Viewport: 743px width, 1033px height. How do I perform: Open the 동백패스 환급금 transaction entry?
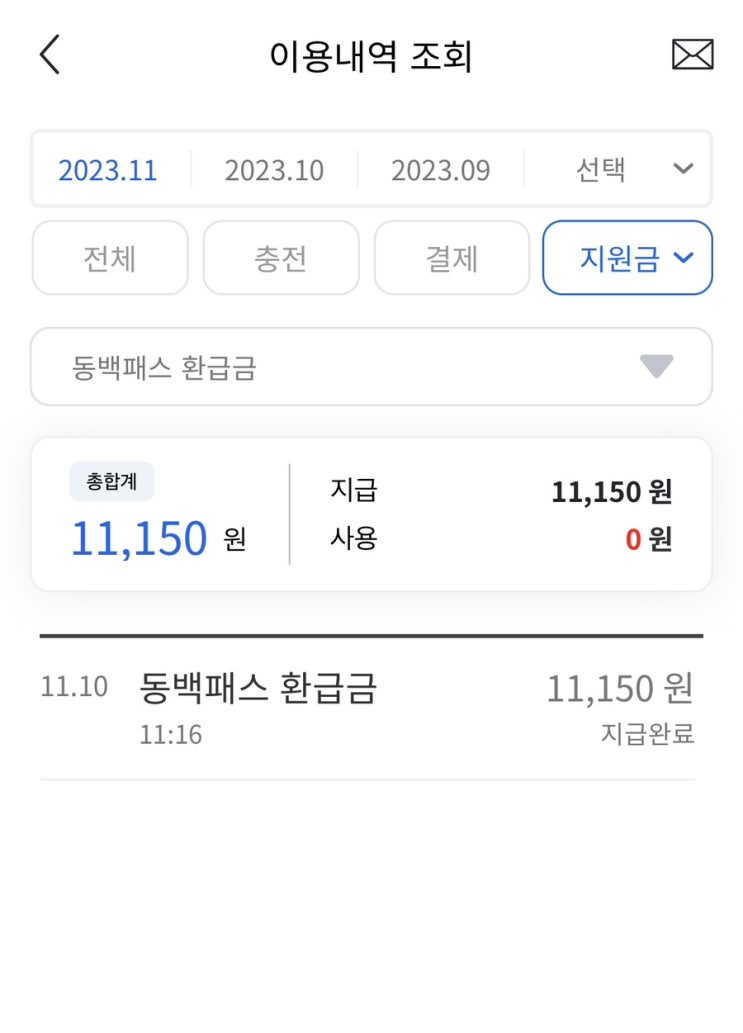(258, 688)
